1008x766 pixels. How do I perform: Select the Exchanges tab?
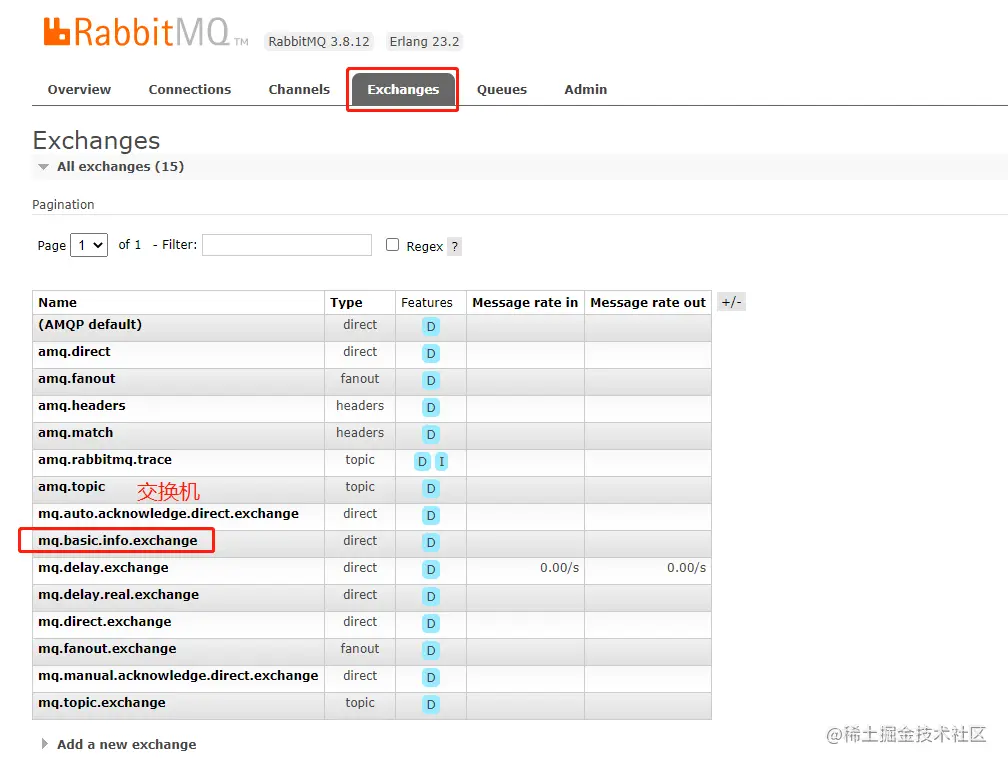(403, 89)
